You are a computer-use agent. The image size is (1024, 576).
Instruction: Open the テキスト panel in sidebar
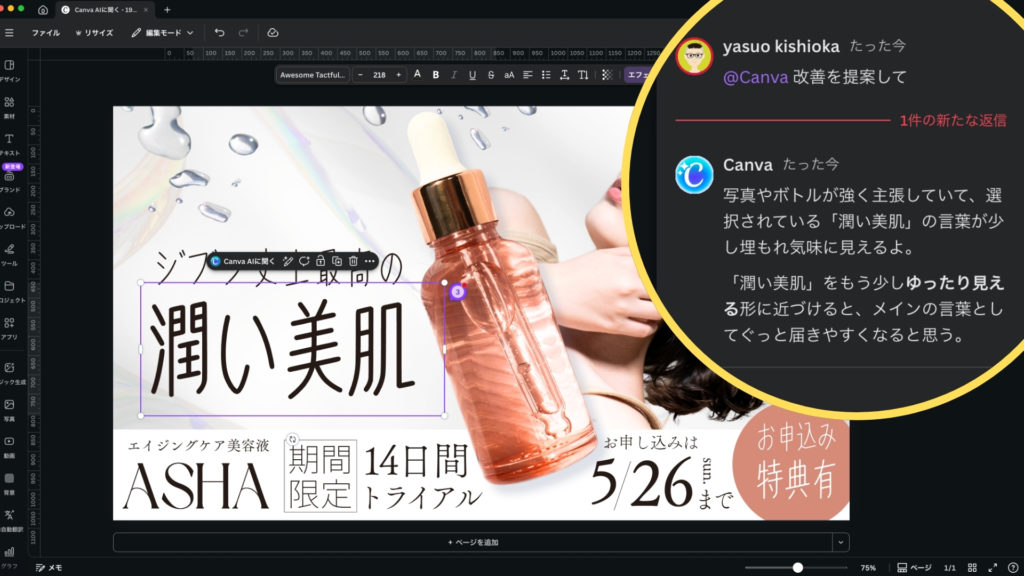click(9, 143)
